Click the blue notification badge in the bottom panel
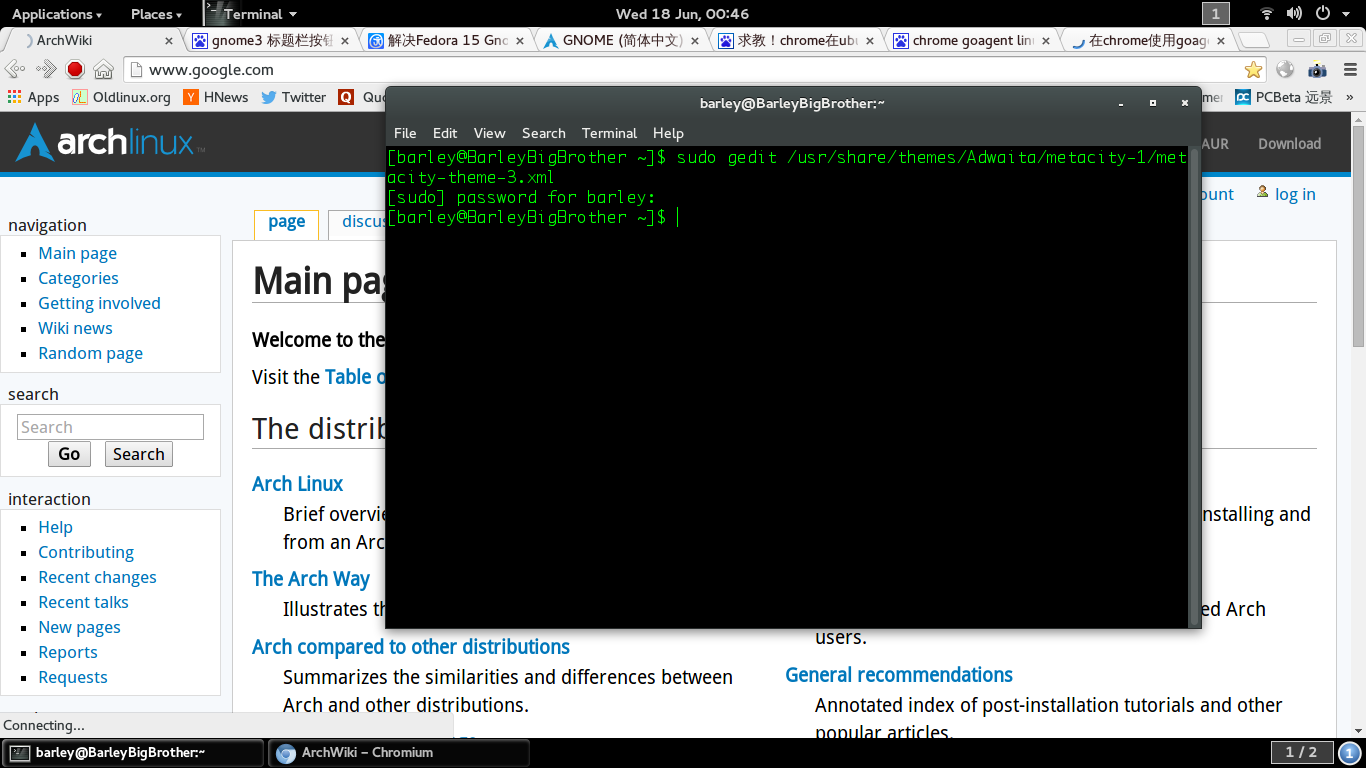This screenshot has height=768, width=1366. coord(1350,753)
